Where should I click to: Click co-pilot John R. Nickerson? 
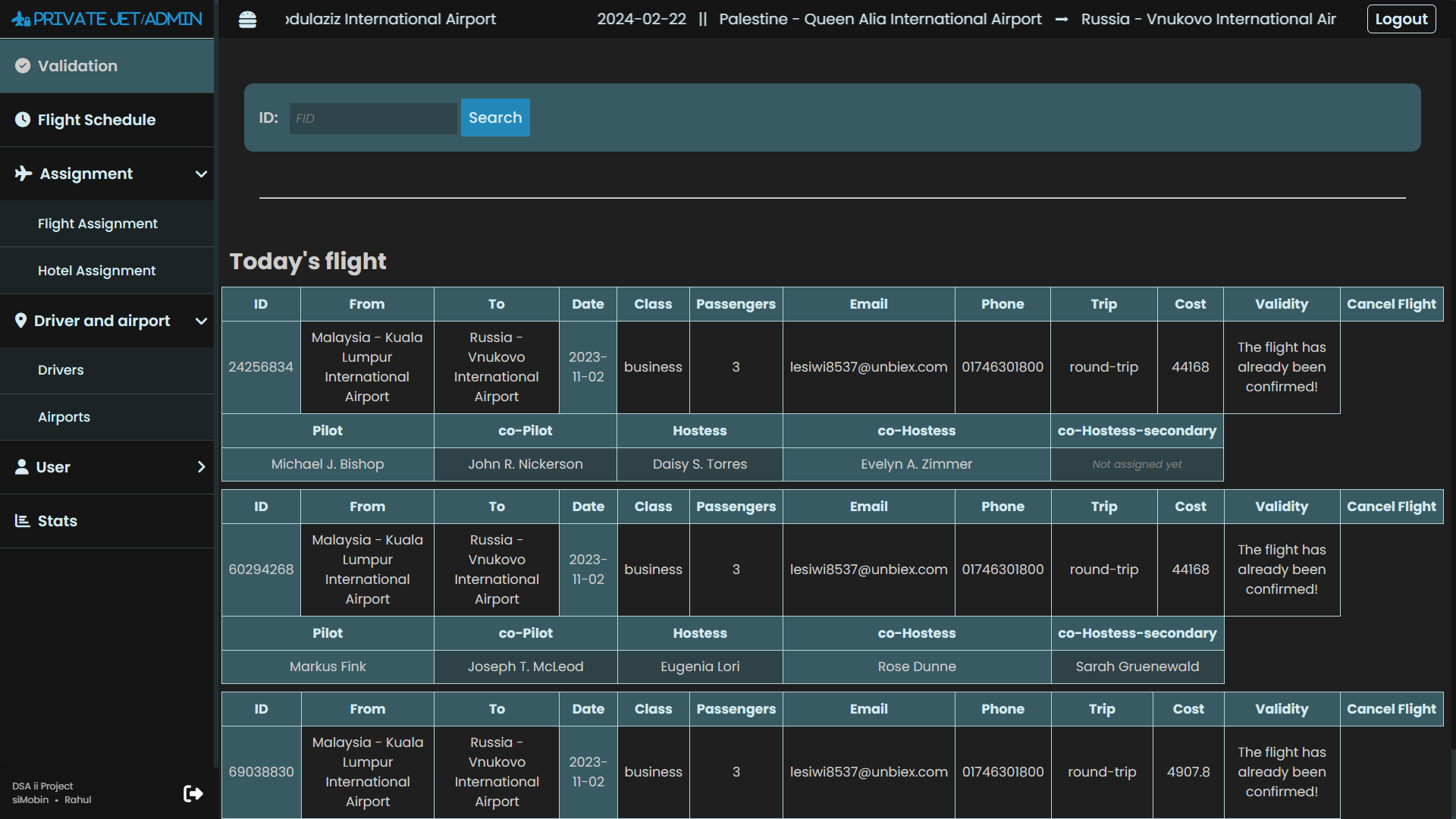(526, 464)
